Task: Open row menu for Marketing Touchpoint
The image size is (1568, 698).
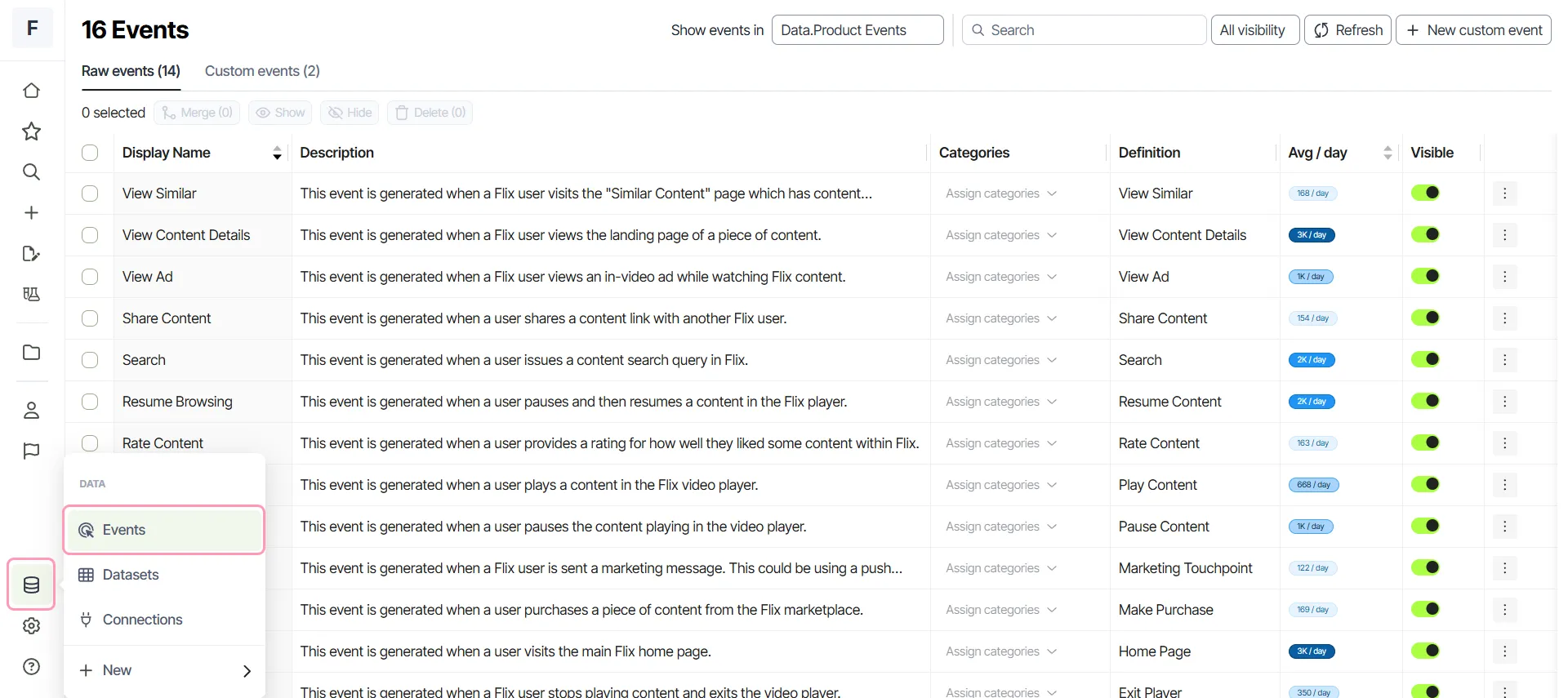Action: pyautogui.click(x=1504, y=568)
